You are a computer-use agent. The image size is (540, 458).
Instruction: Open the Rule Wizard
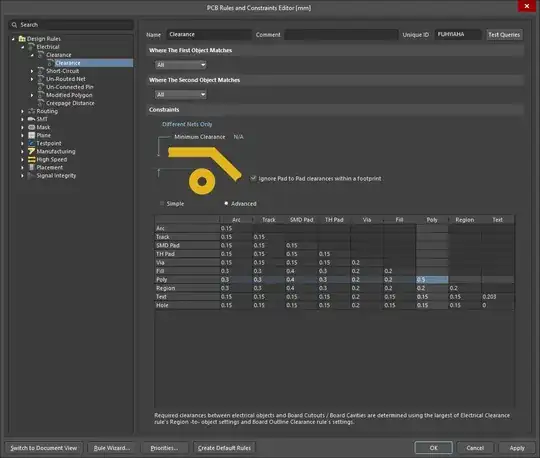(x=112, y=448)
